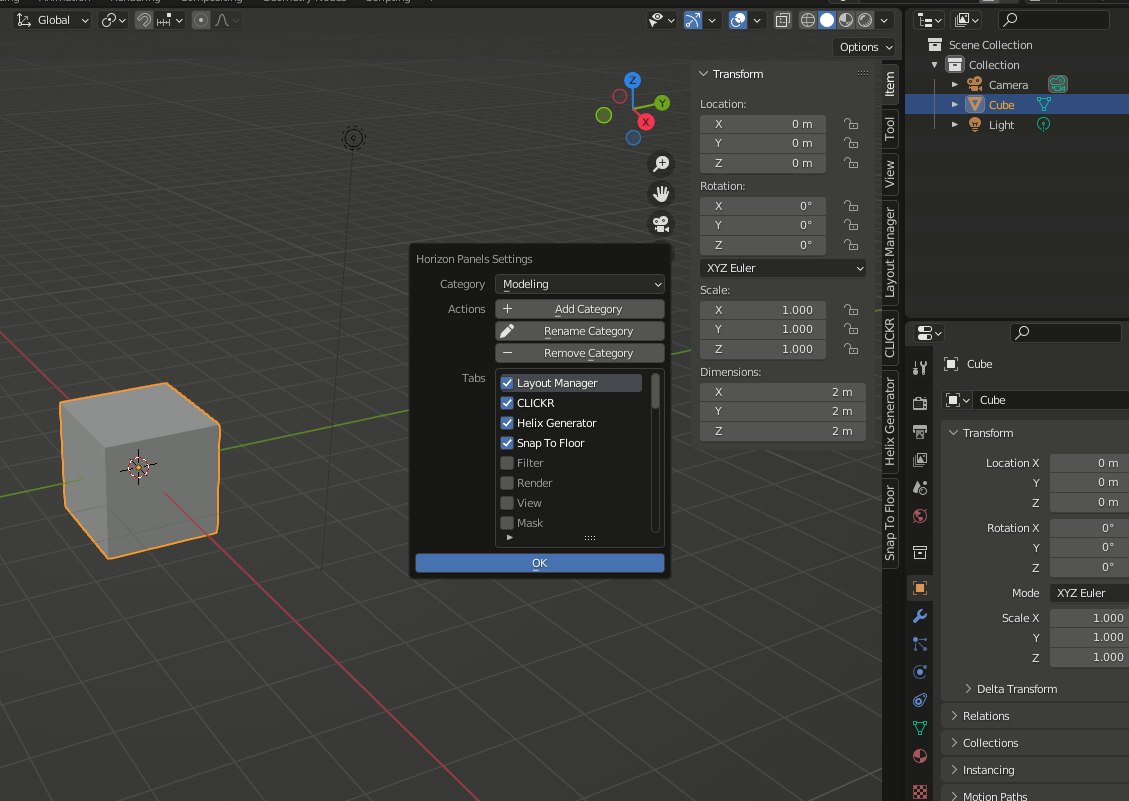Viewport: 1129px width, 801px height.
Task: Click the red X axis gizmo ball
Action: click(x=646, y=122)
